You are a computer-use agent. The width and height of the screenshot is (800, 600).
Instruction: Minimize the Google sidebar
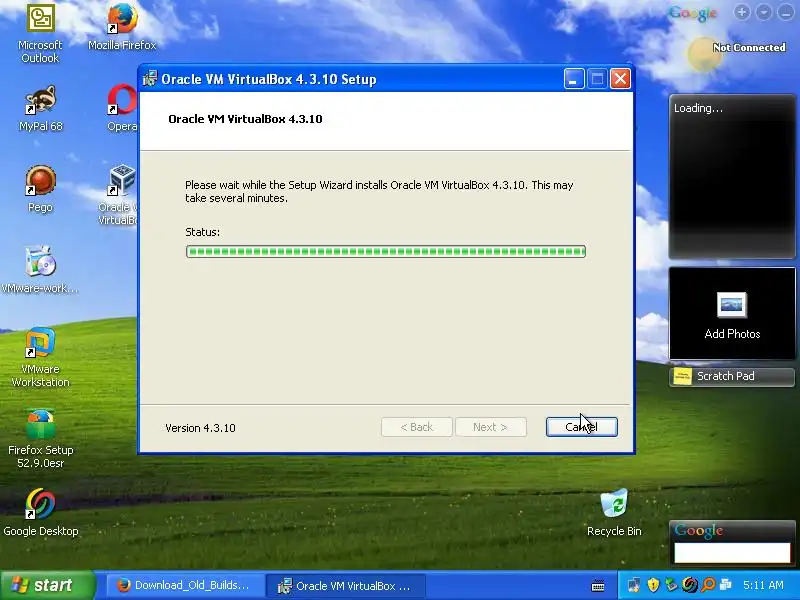click(786, 12)
